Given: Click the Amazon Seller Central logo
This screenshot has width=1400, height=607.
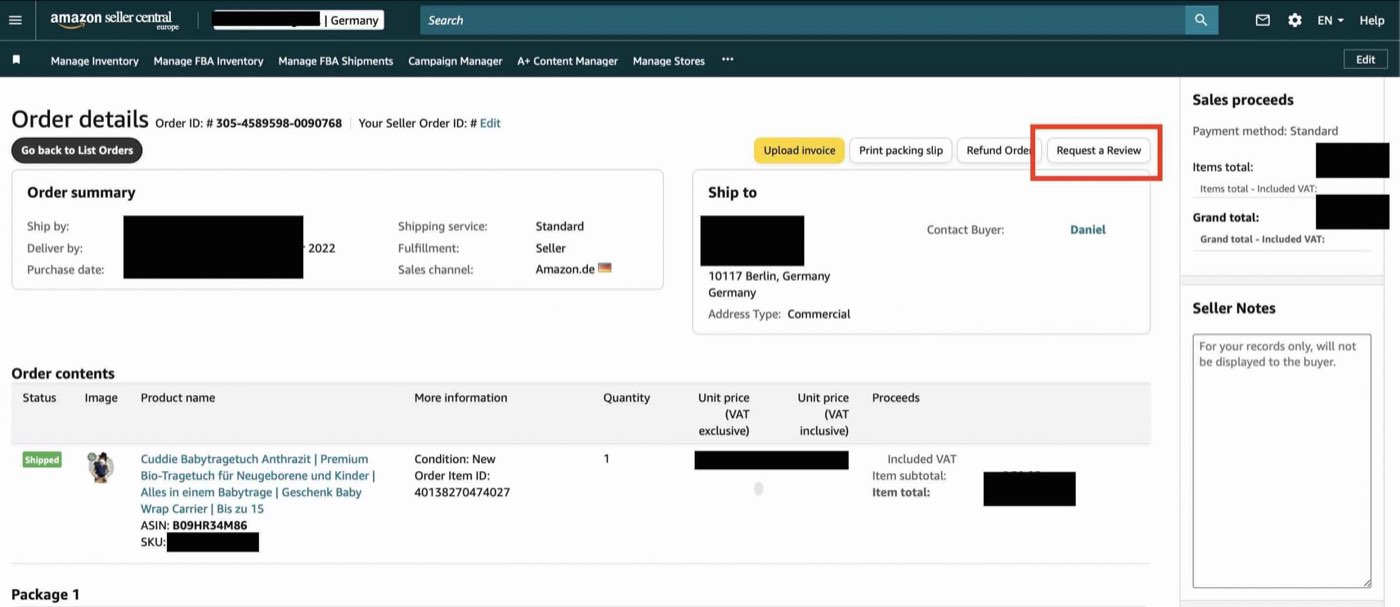Looking at the screenshot, I should tap(114, 20).
